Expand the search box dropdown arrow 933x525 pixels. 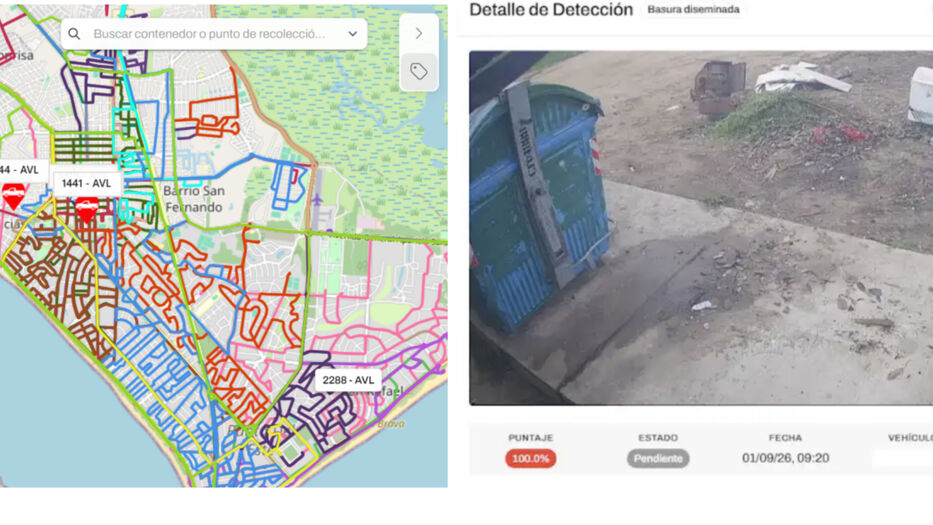pyautogui.click(x=353, y=34)
